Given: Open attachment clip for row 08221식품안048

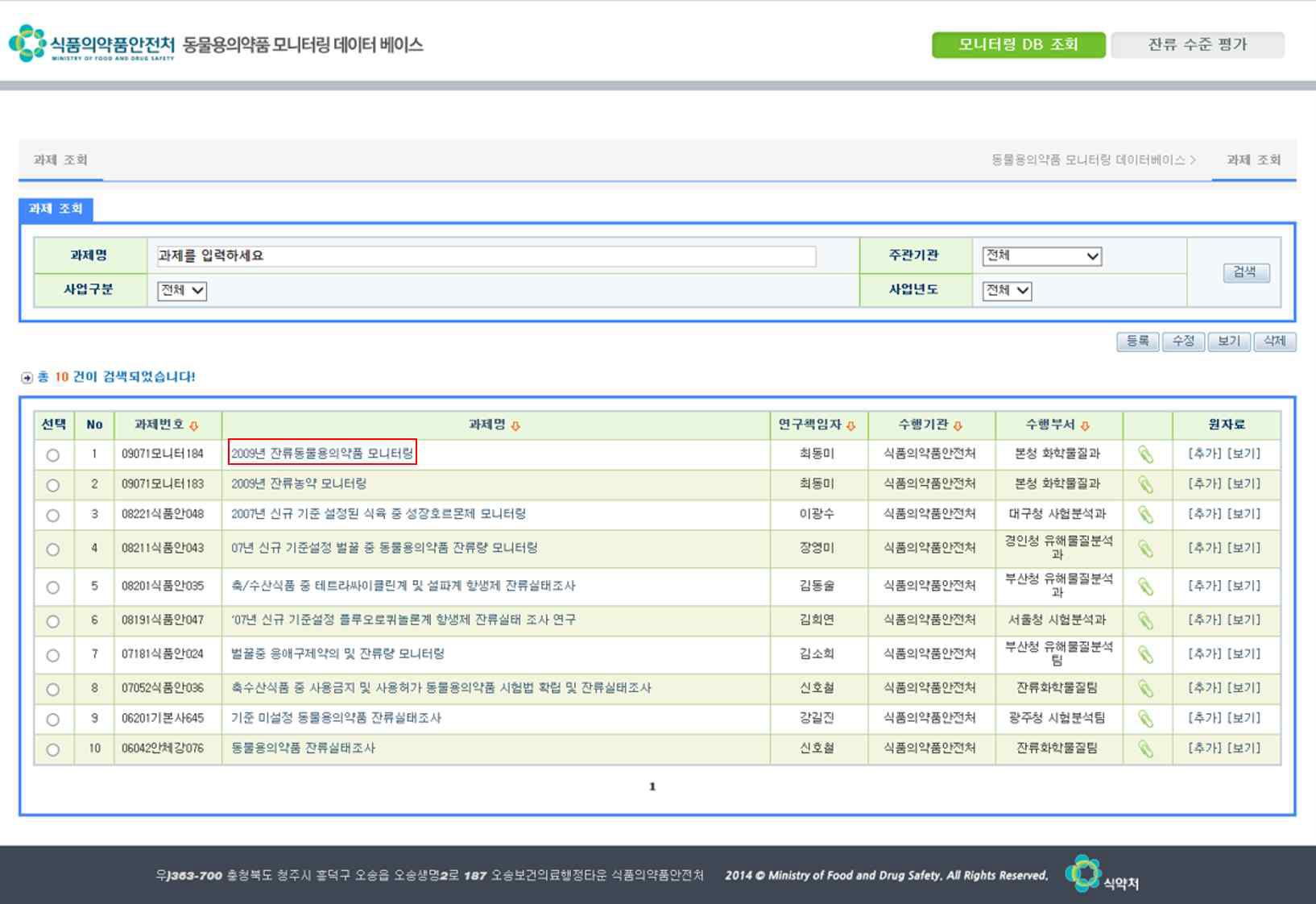Looking at the screenshot, I should tap(1145, 515).
